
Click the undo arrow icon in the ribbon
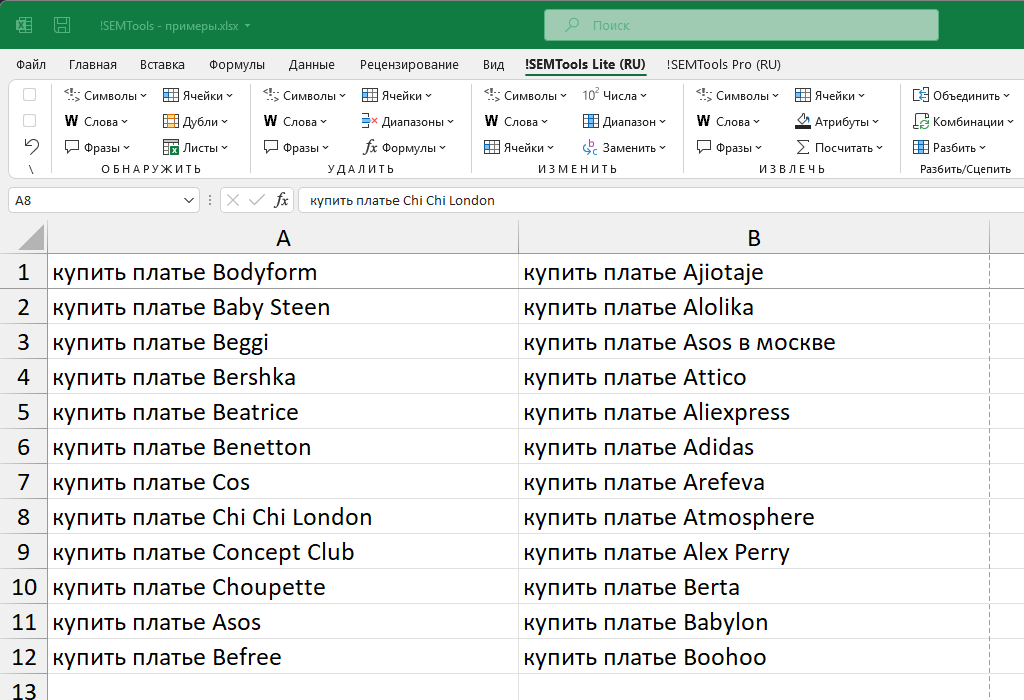(31, 146)
